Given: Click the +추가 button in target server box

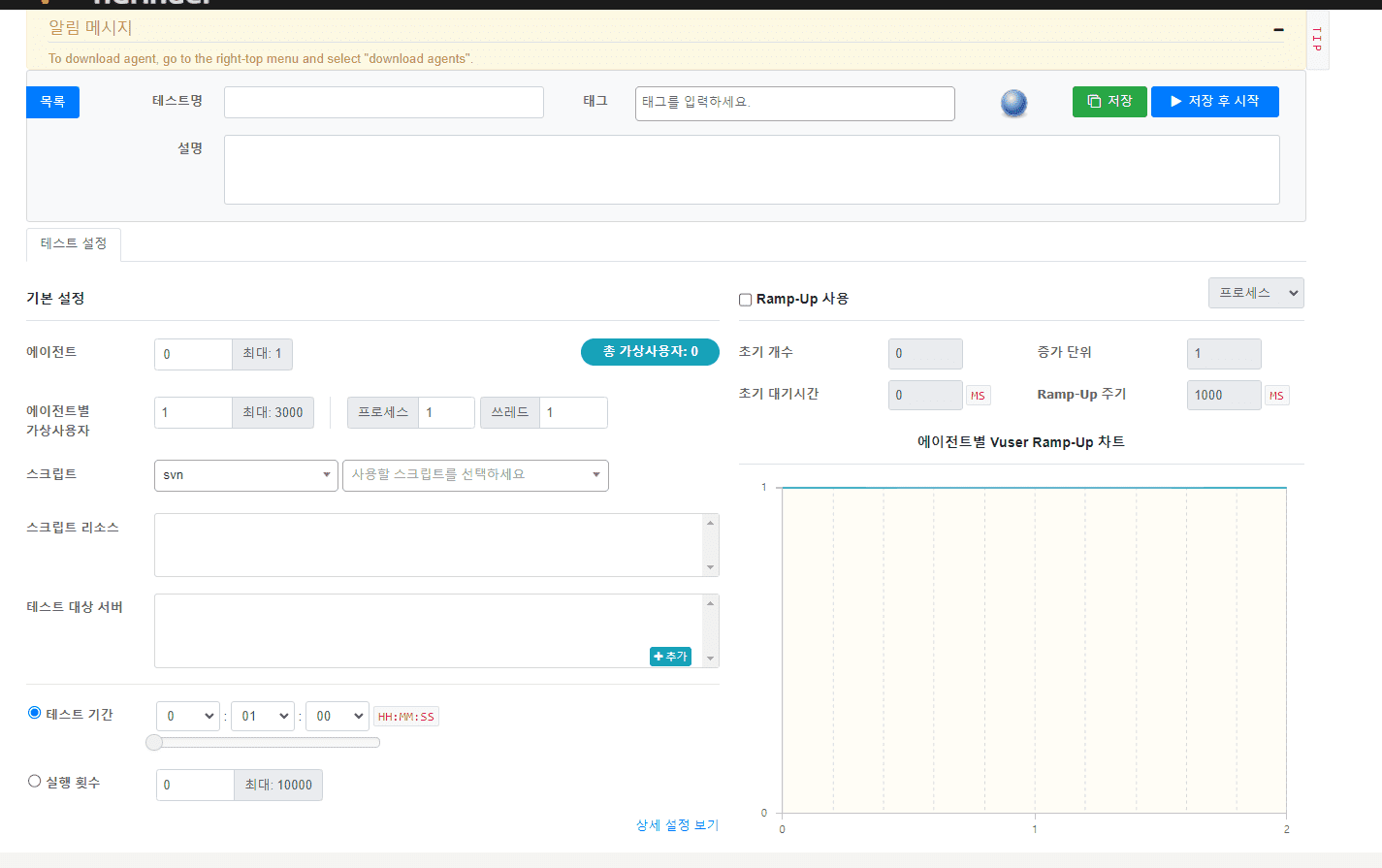Looking at the screenshot, I should 670,657.
